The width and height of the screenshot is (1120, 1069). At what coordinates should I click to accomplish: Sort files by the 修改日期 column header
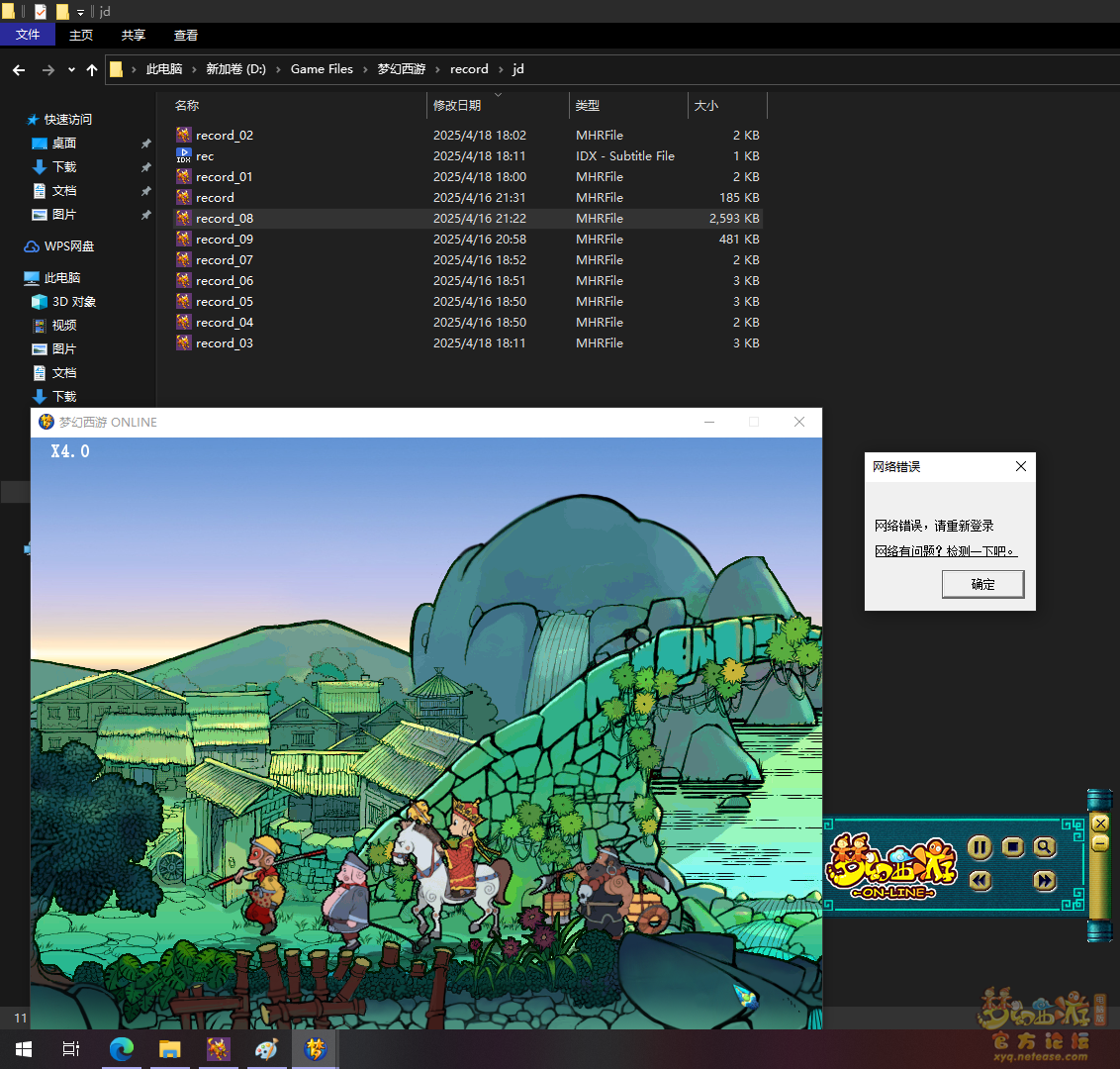point(457,105)
